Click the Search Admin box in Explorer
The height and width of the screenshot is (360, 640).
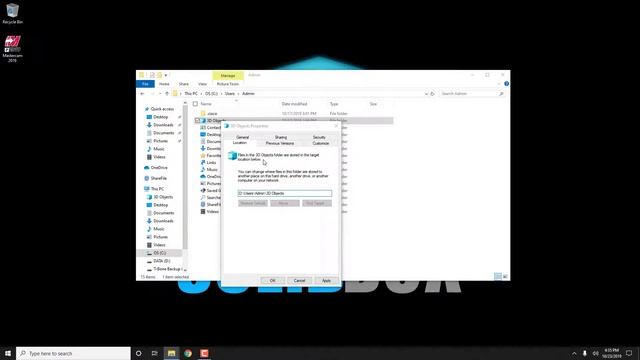coord(472,93)
